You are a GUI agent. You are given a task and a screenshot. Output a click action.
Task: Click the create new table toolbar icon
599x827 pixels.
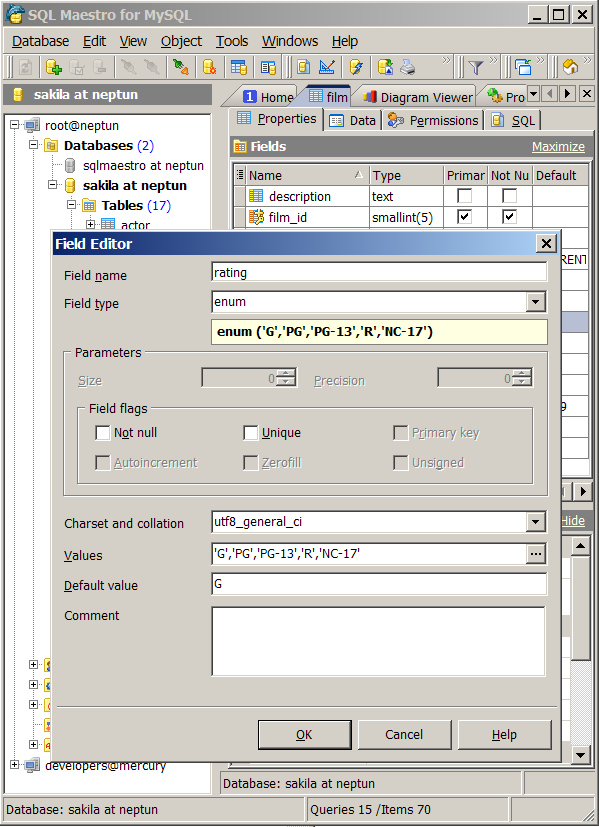(239, 67)
